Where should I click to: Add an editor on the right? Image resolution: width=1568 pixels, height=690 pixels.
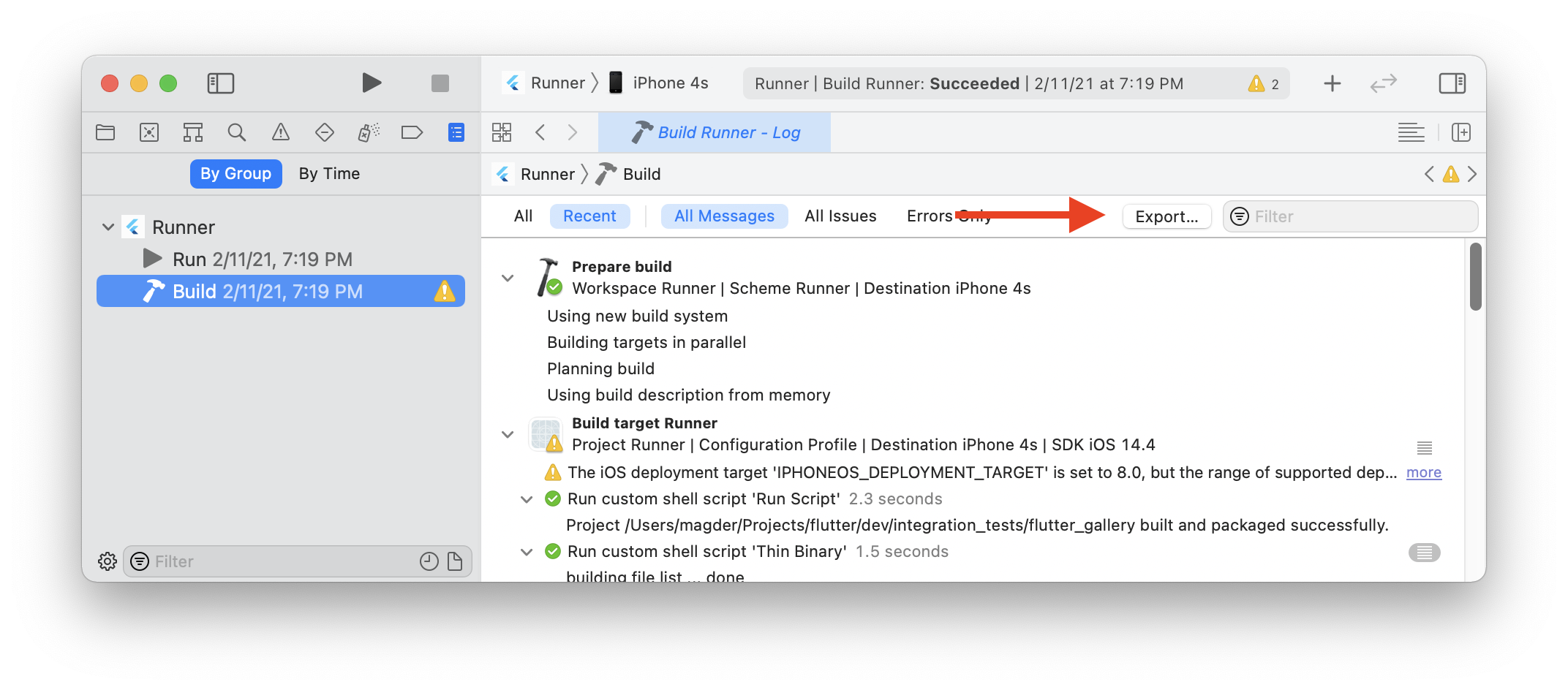tap(1461, 132)
